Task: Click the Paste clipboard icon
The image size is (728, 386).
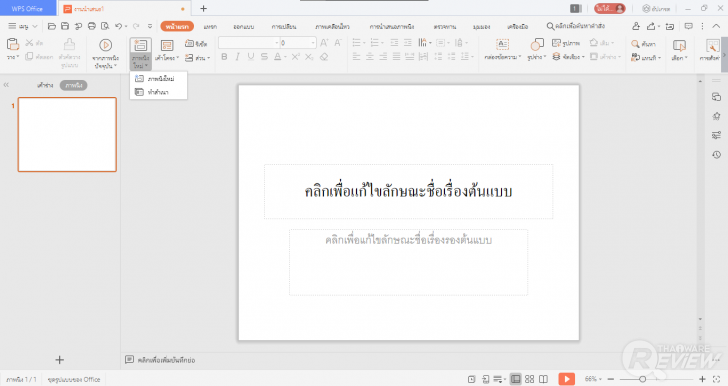Action: (x=13, y=45)
